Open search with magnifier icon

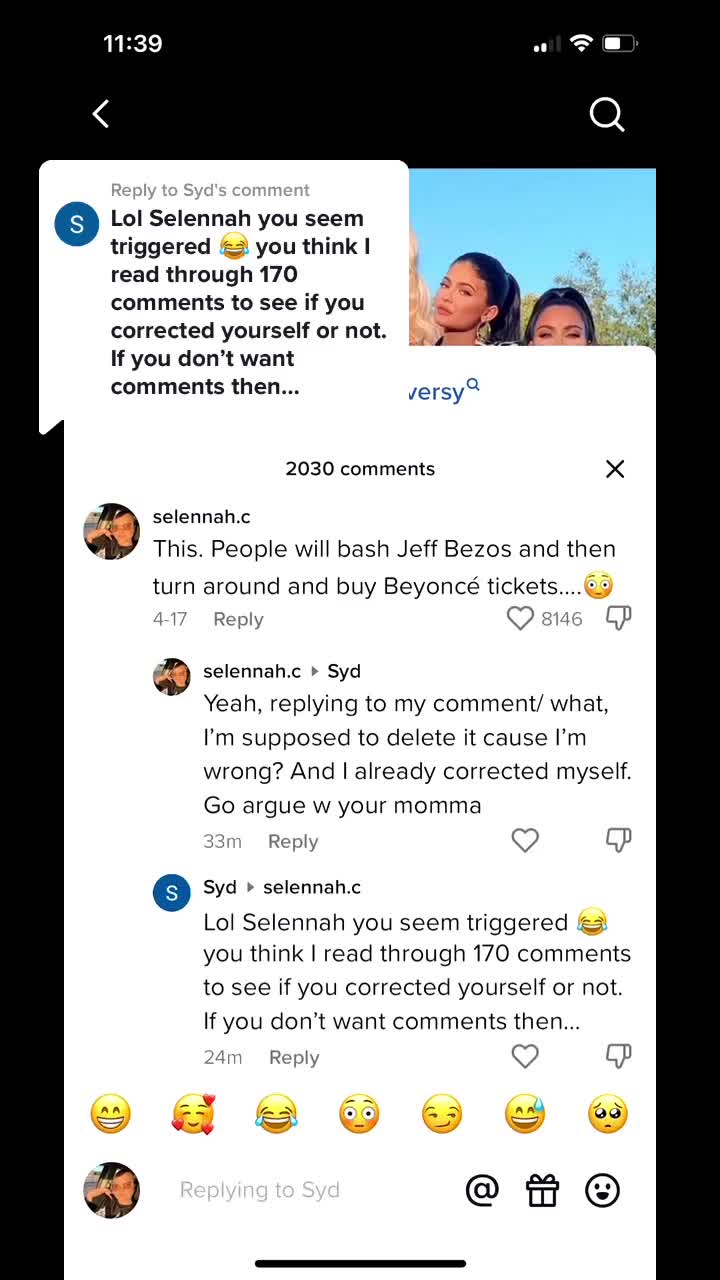[606, 115]
